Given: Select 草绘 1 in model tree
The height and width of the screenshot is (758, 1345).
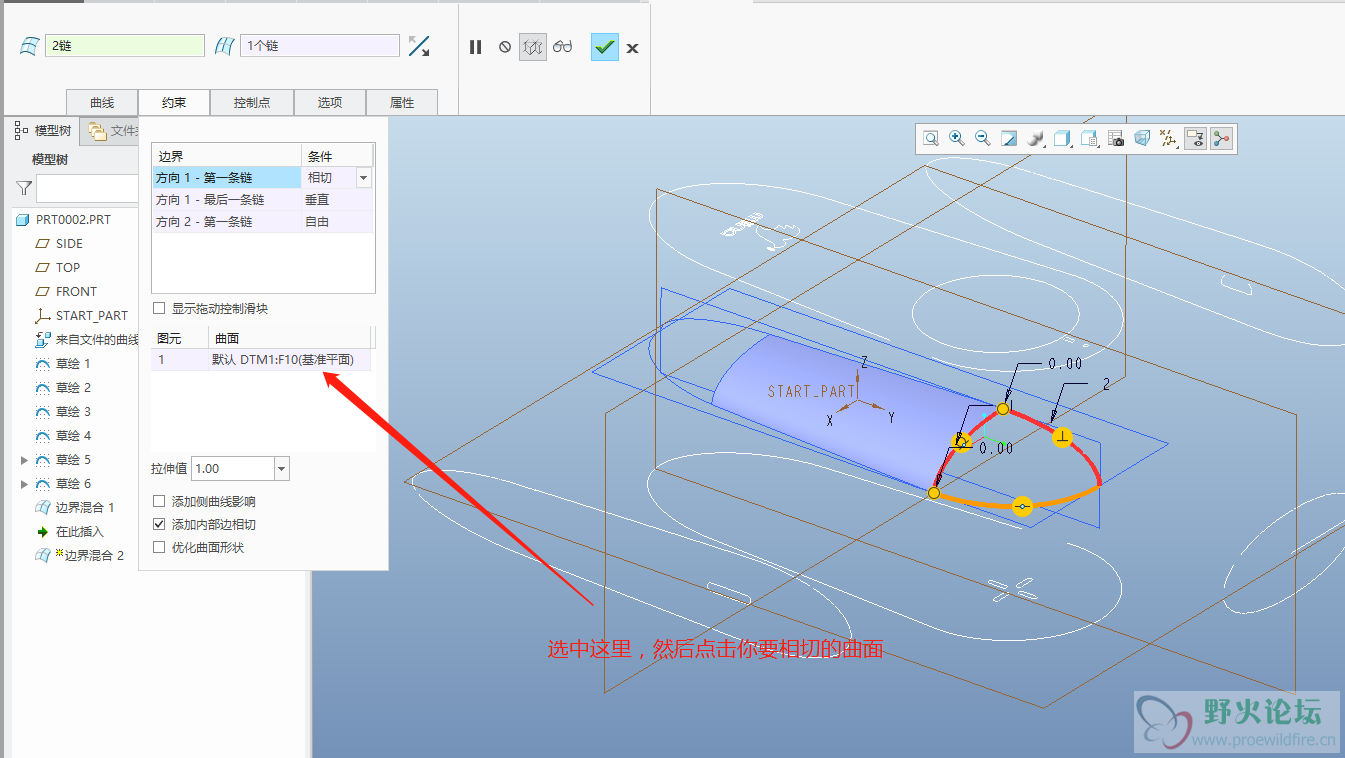Looking at the screenshot, I should pyautogui.click(x=63, y=363).
